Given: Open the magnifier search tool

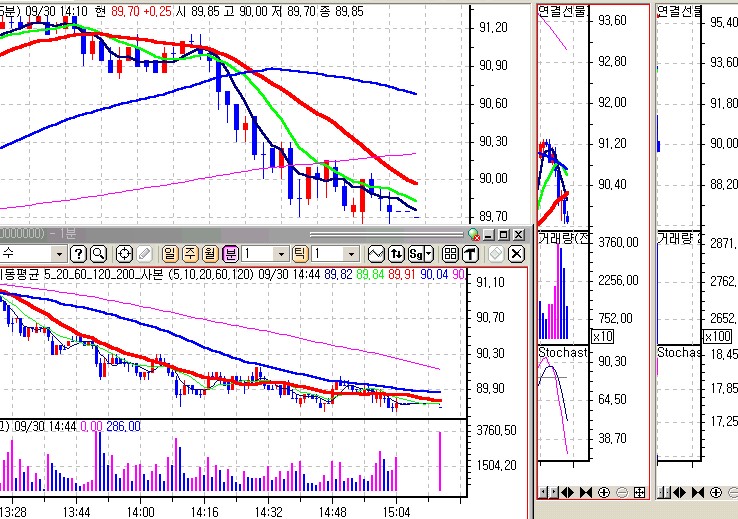Looking at the screenshot, I should (x=98, y=254).
